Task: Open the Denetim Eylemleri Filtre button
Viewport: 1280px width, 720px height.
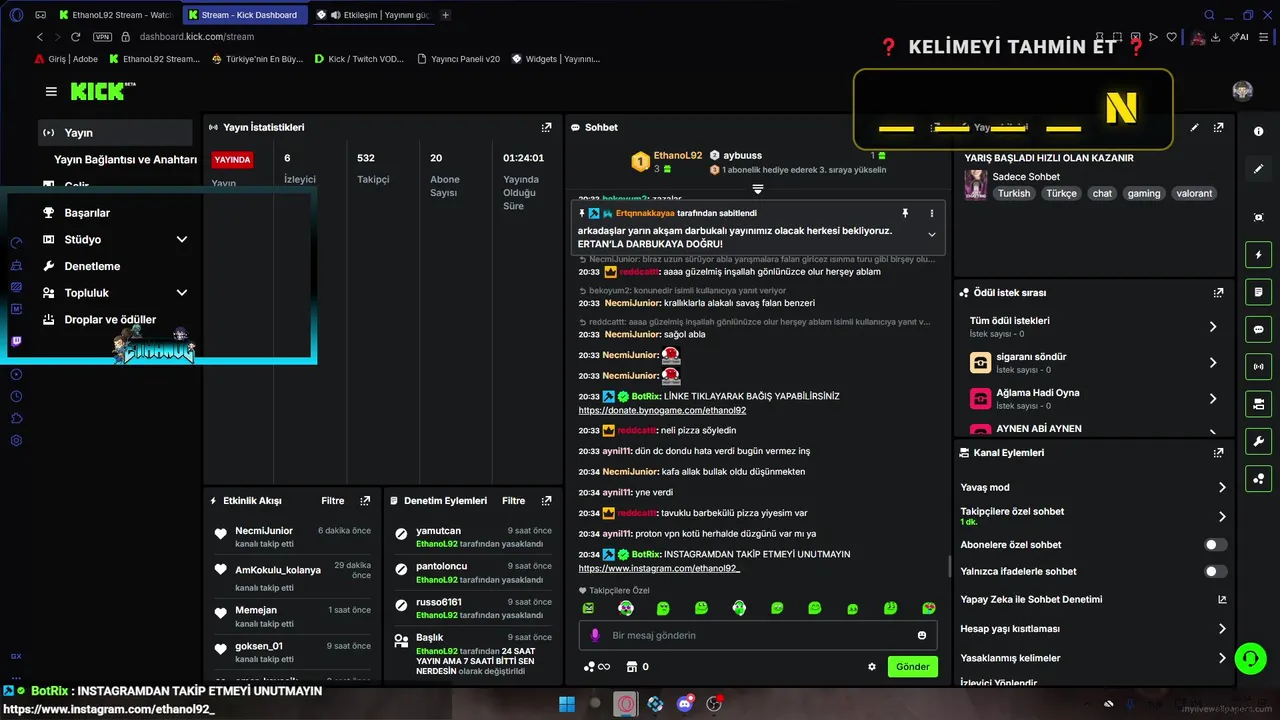Action: click(x=513, y=501)
